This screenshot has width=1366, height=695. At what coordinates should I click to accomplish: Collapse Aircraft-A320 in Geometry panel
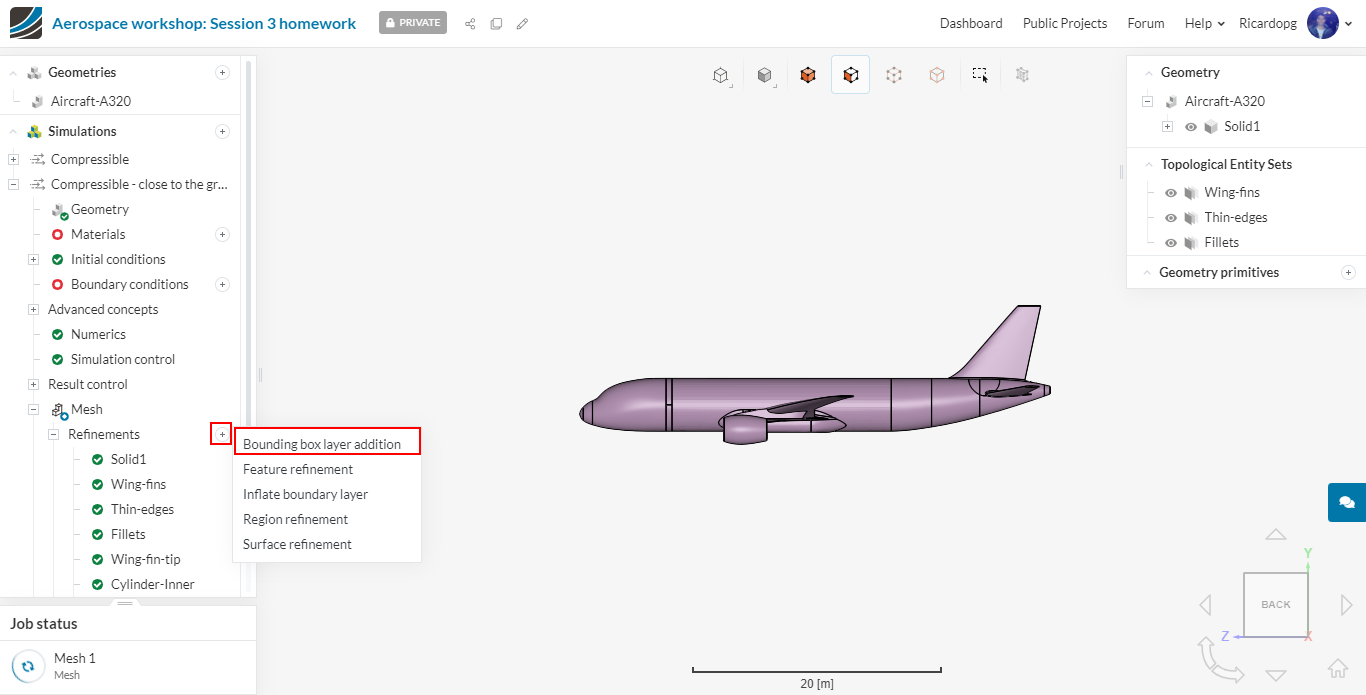click(1147, 101)
